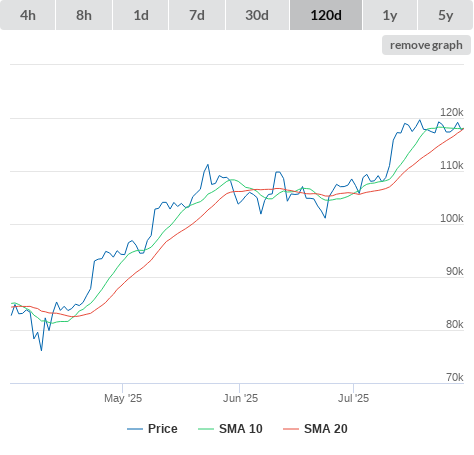The width and height of the screenshot is (474, 455).
Task: Hide the SMA 10 line via legend
Action: pyautogui.click(x=230, y=429)
